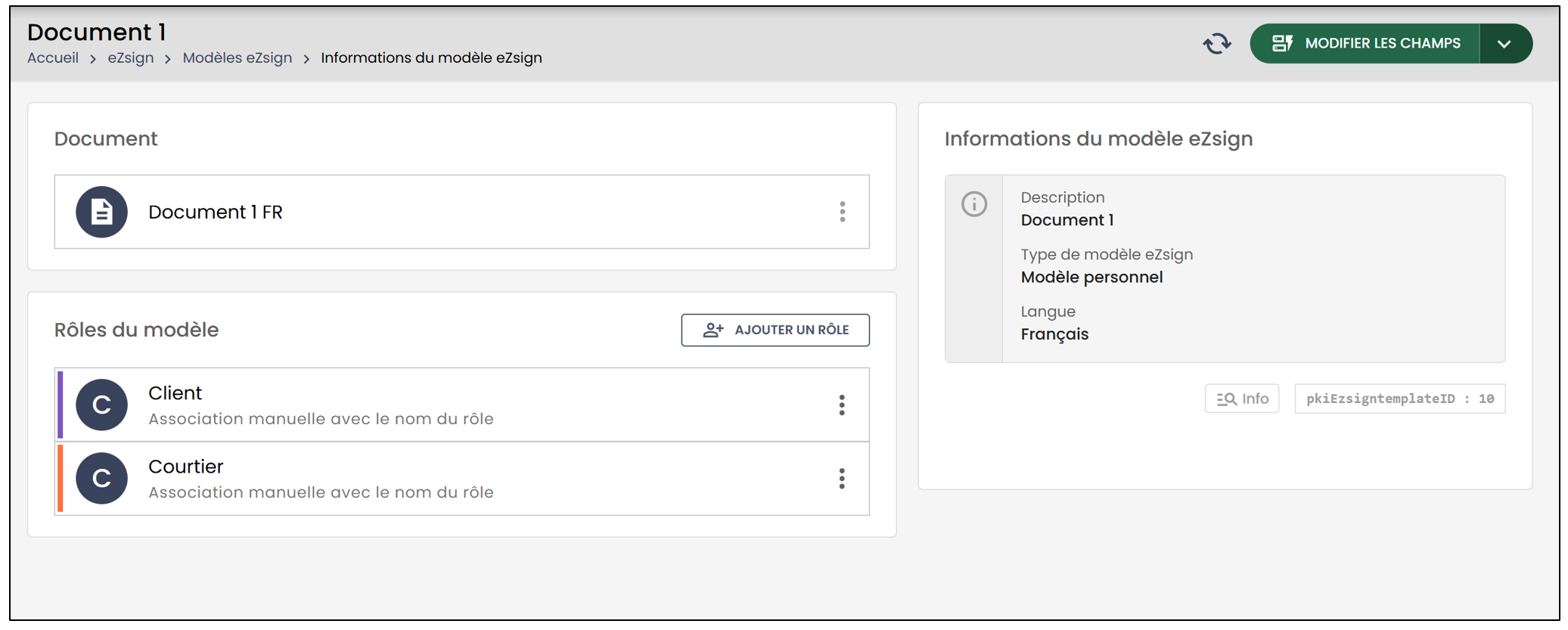Viewport: 1568px width, 630px height.
Task: Open the Courtier role three-dot menu
Action: click(x=842, y=479)
